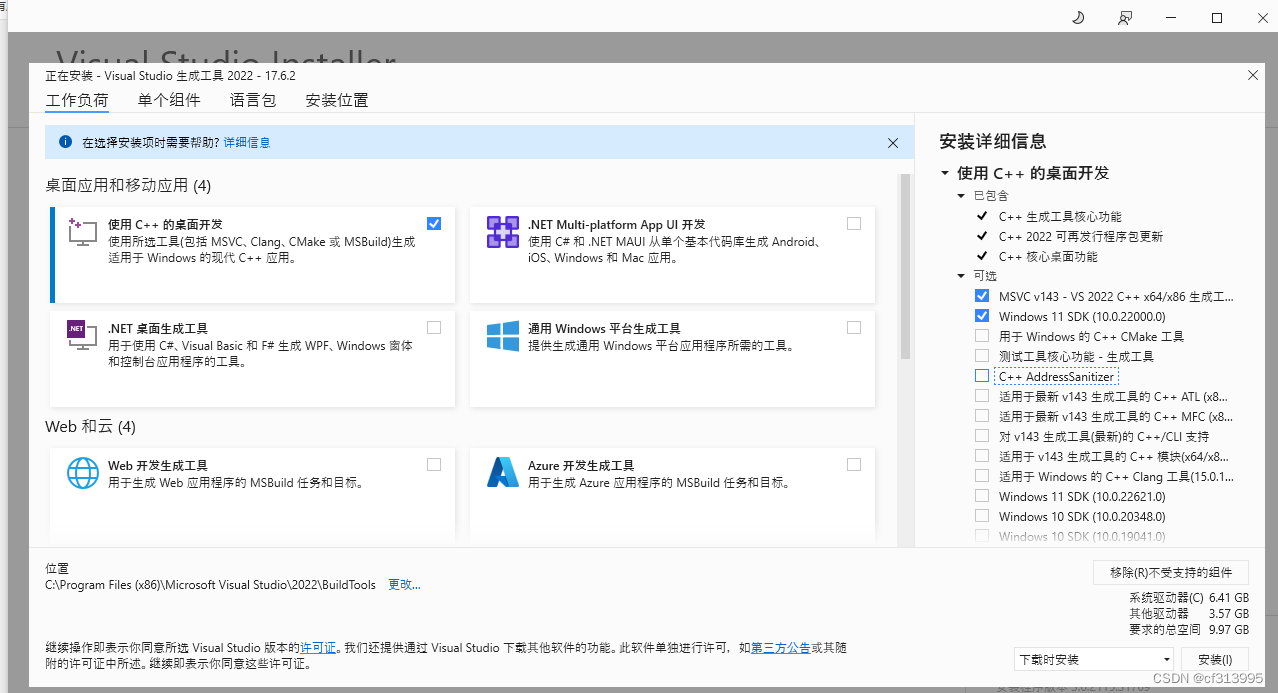The width and height of the screenshot is (1278, 693).
Task: Collapse the 可选 optional components group
Action: pyautogui.click(x=961, y=276)
